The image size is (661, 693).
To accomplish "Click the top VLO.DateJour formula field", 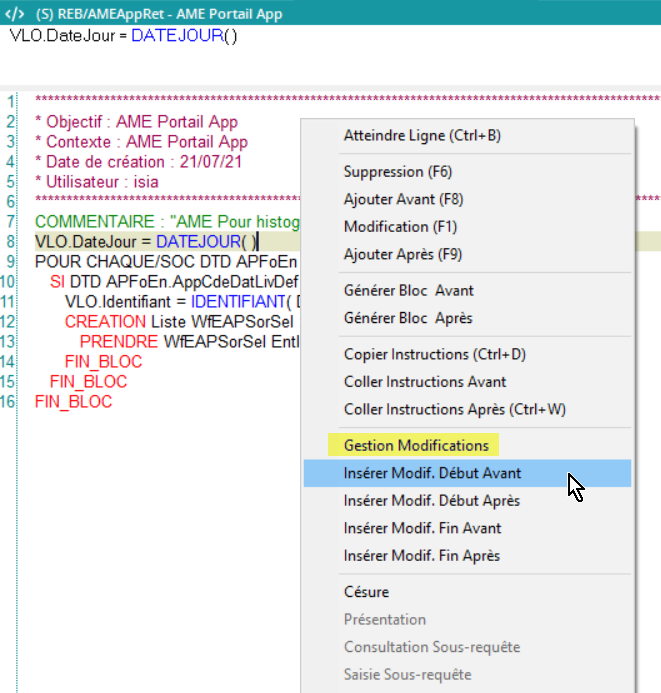I will 123,36.
